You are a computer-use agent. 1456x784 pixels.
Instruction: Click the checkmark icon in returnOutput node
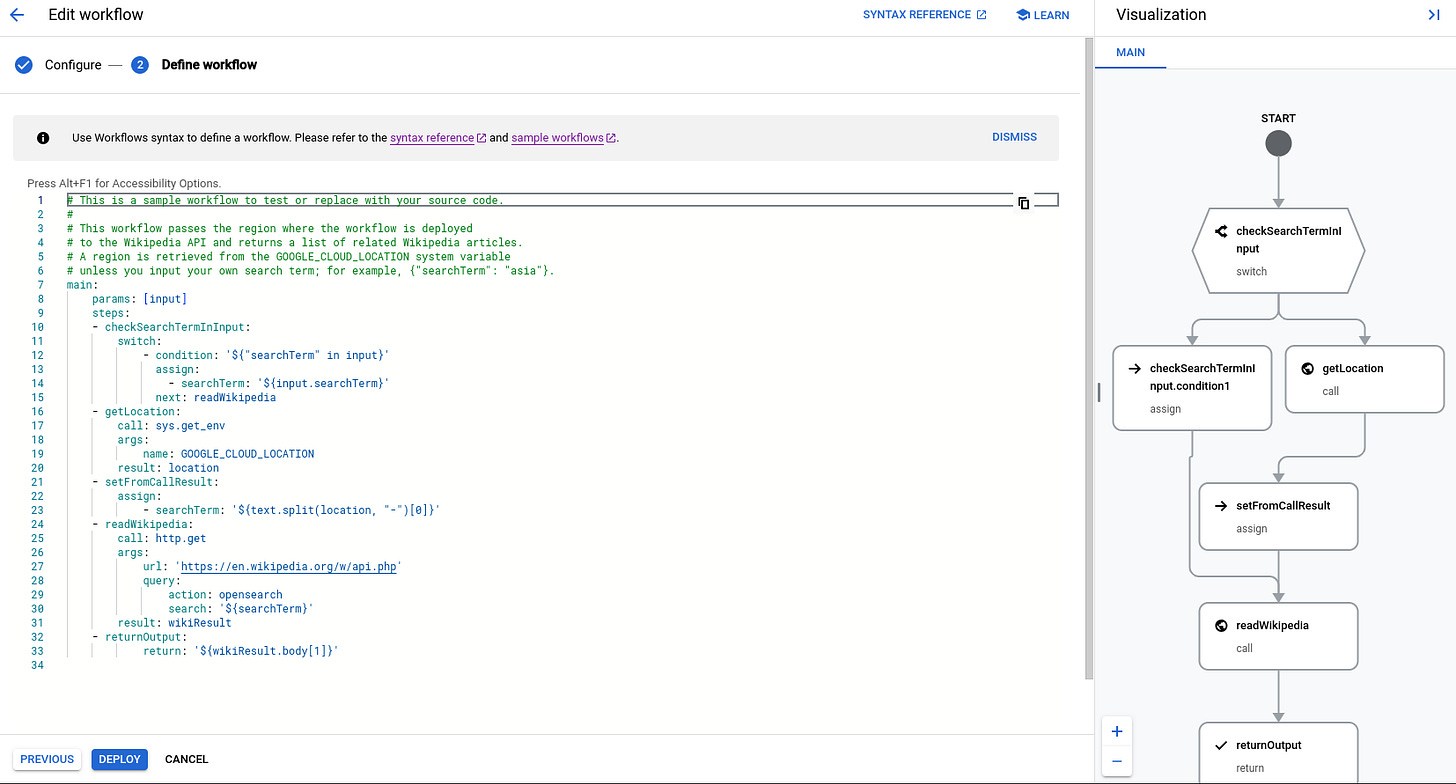[x=1221, y=746]
